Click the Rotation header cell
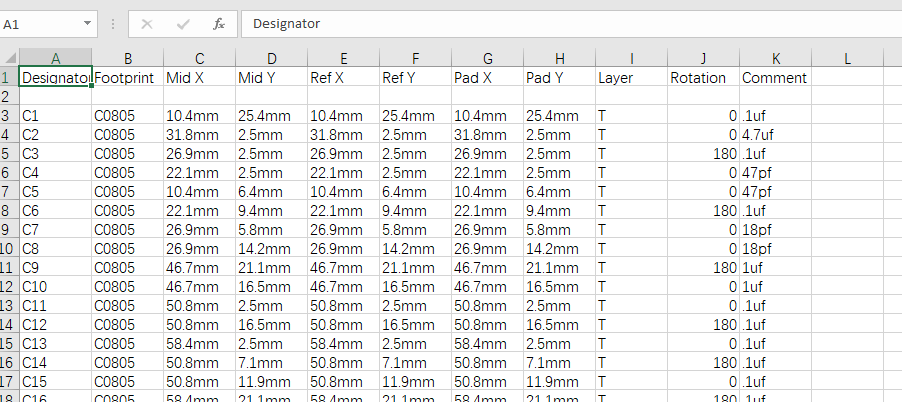 point(703,77)
